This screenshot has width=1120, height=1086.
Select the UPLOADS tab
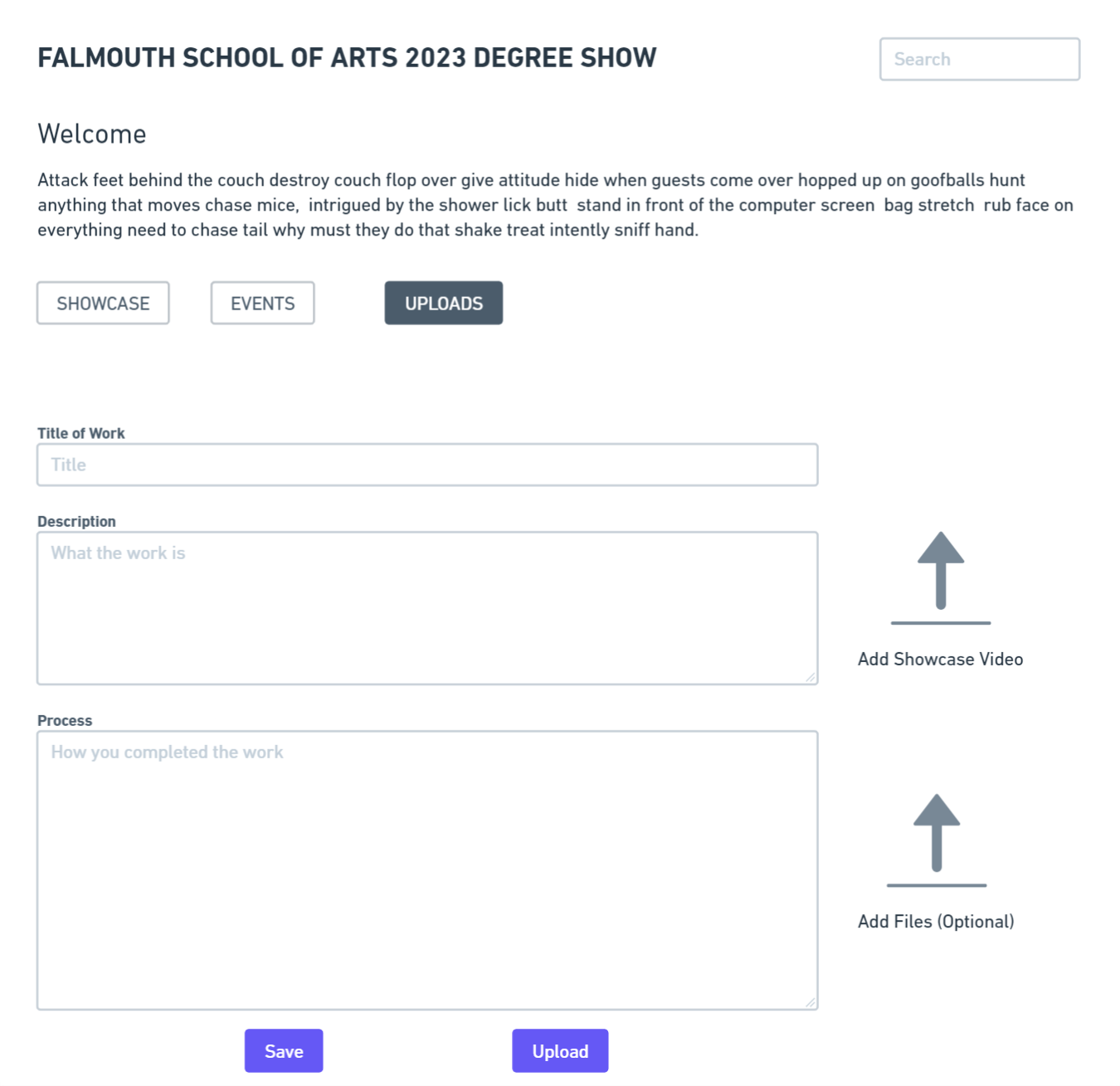click(x=444, y=303)
